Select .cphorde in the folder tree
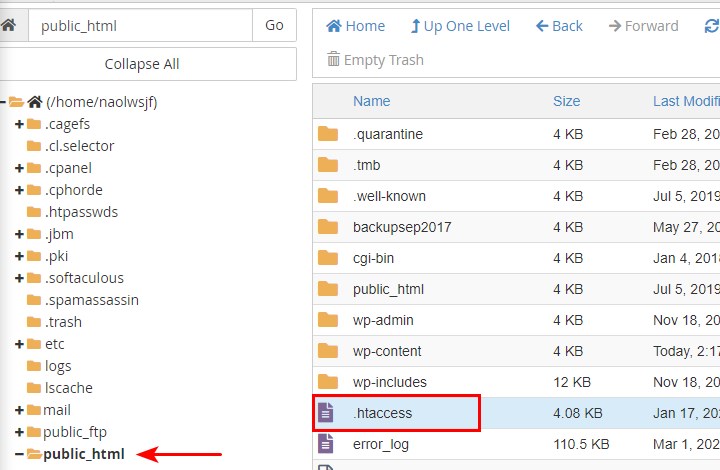720x470 pixels. click(73, 190)
